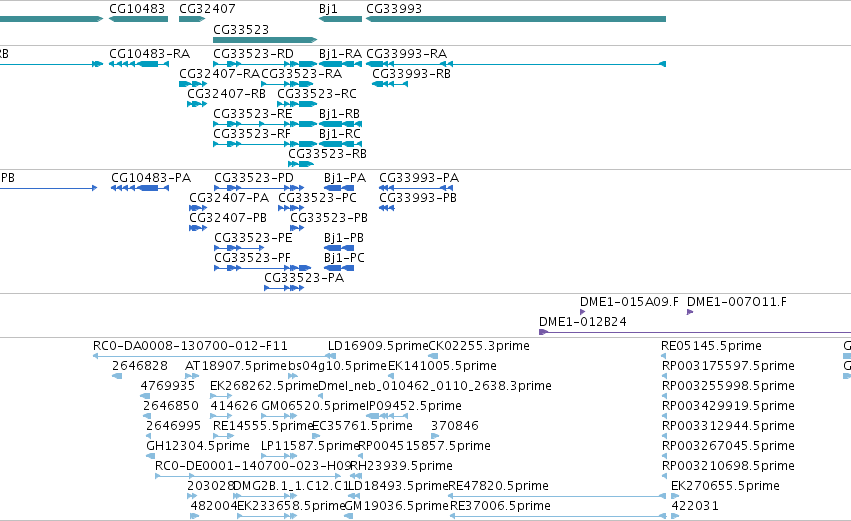The height and width of the screenshot is (521, 851).
Task: Select transcript CG33523-RD
Action: click(x=265, y=64)
